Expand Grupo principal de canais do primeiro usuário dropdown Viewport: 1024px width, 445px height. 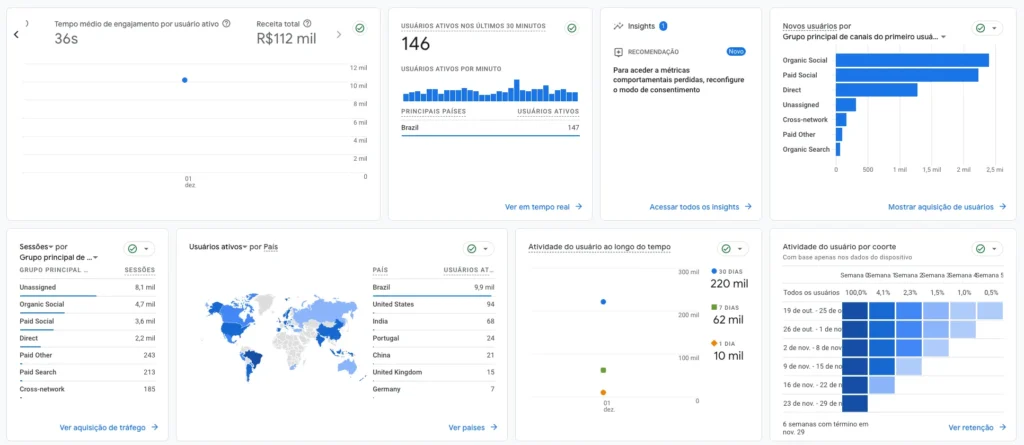tap(943, 37)
